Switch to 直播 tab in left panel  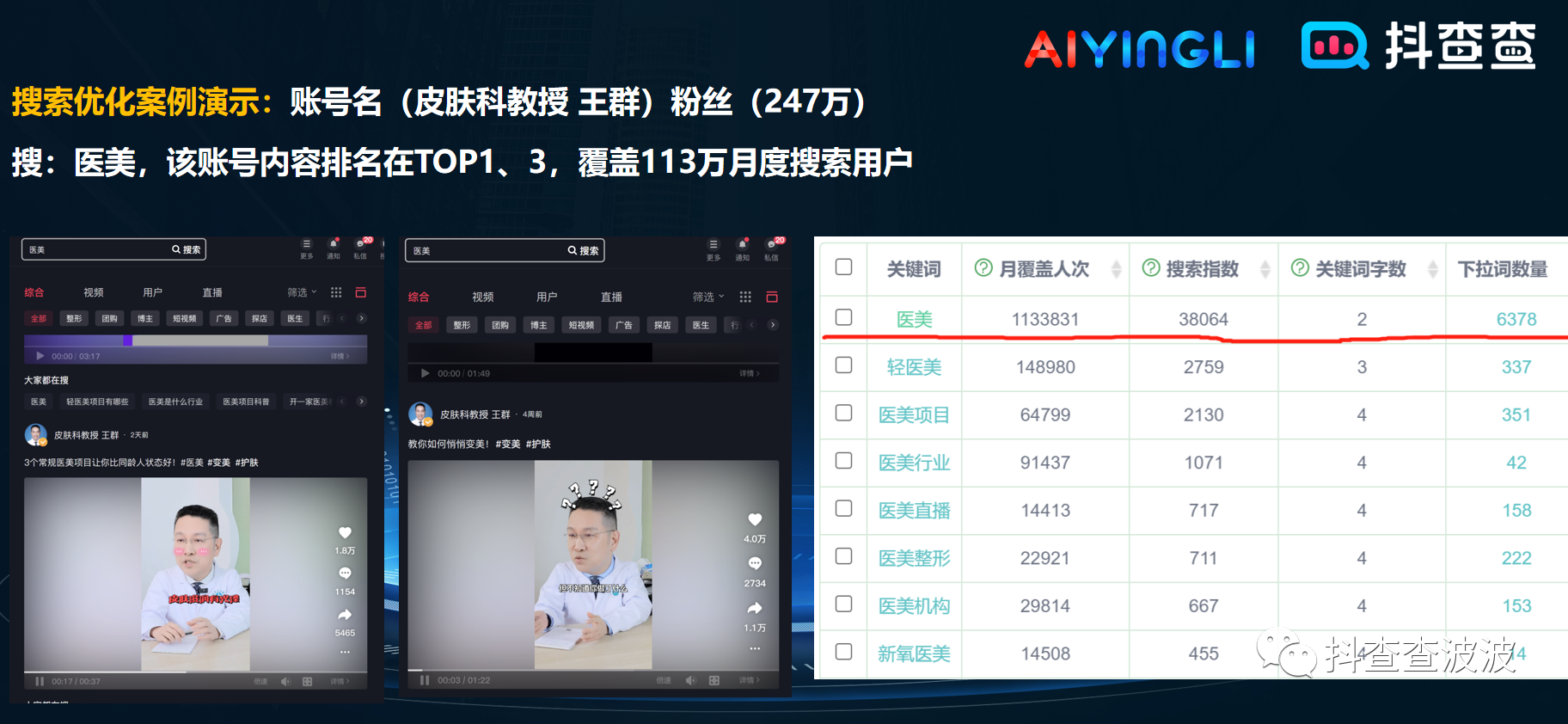[x=212, y=292]
